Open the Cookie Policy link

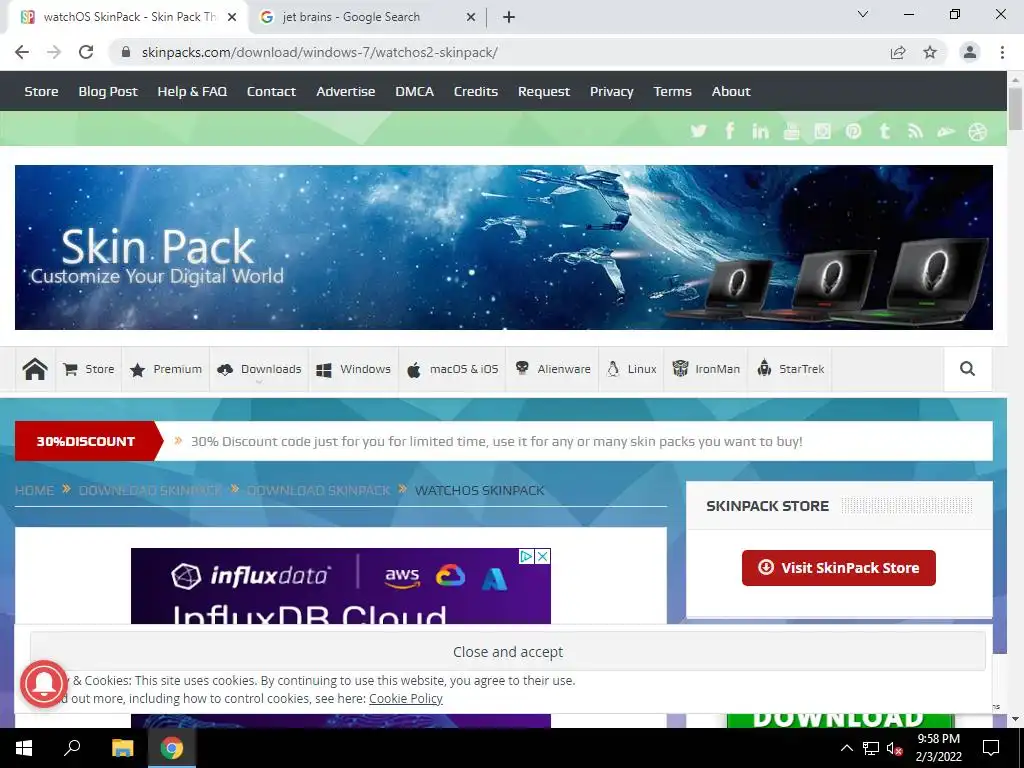click(x=406, y=698)
